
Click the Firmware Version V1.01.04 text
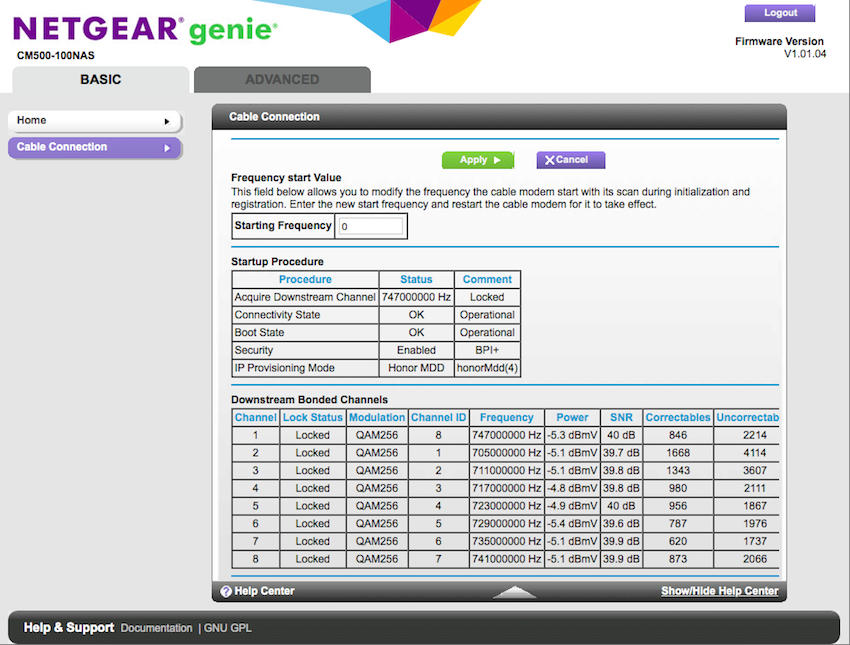pyautogui.click(x=780, y=48)
